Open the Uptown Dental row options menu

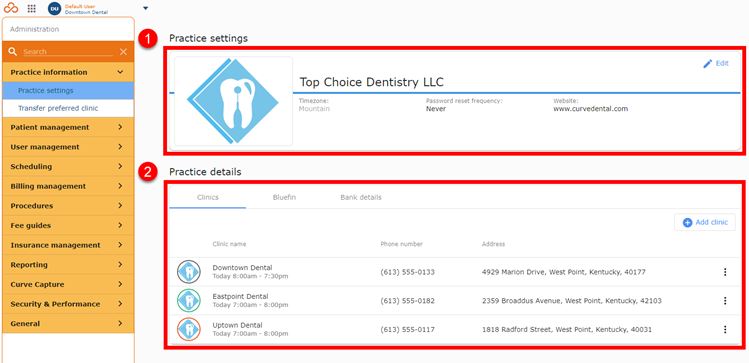[725, 330]
